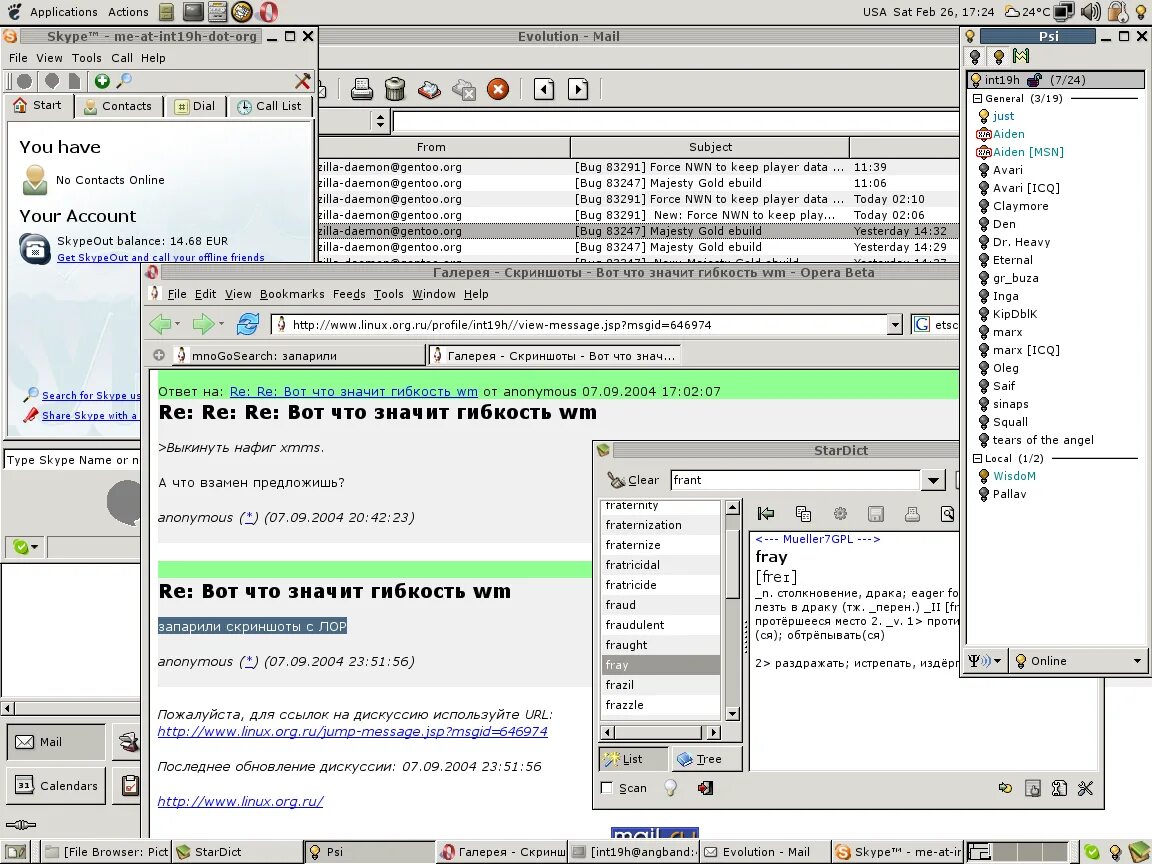Click the Skype search magnifier toolbar icon

(x=124, y=81)
